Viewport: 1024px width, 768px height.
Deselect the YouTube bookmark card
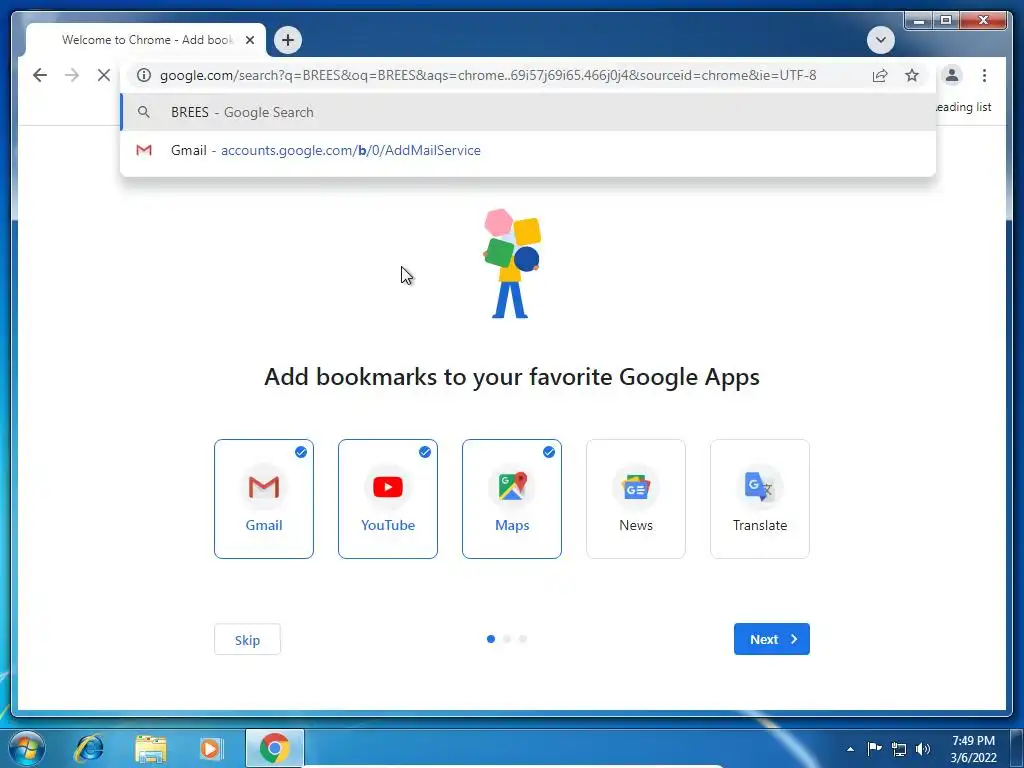point(388,499)
